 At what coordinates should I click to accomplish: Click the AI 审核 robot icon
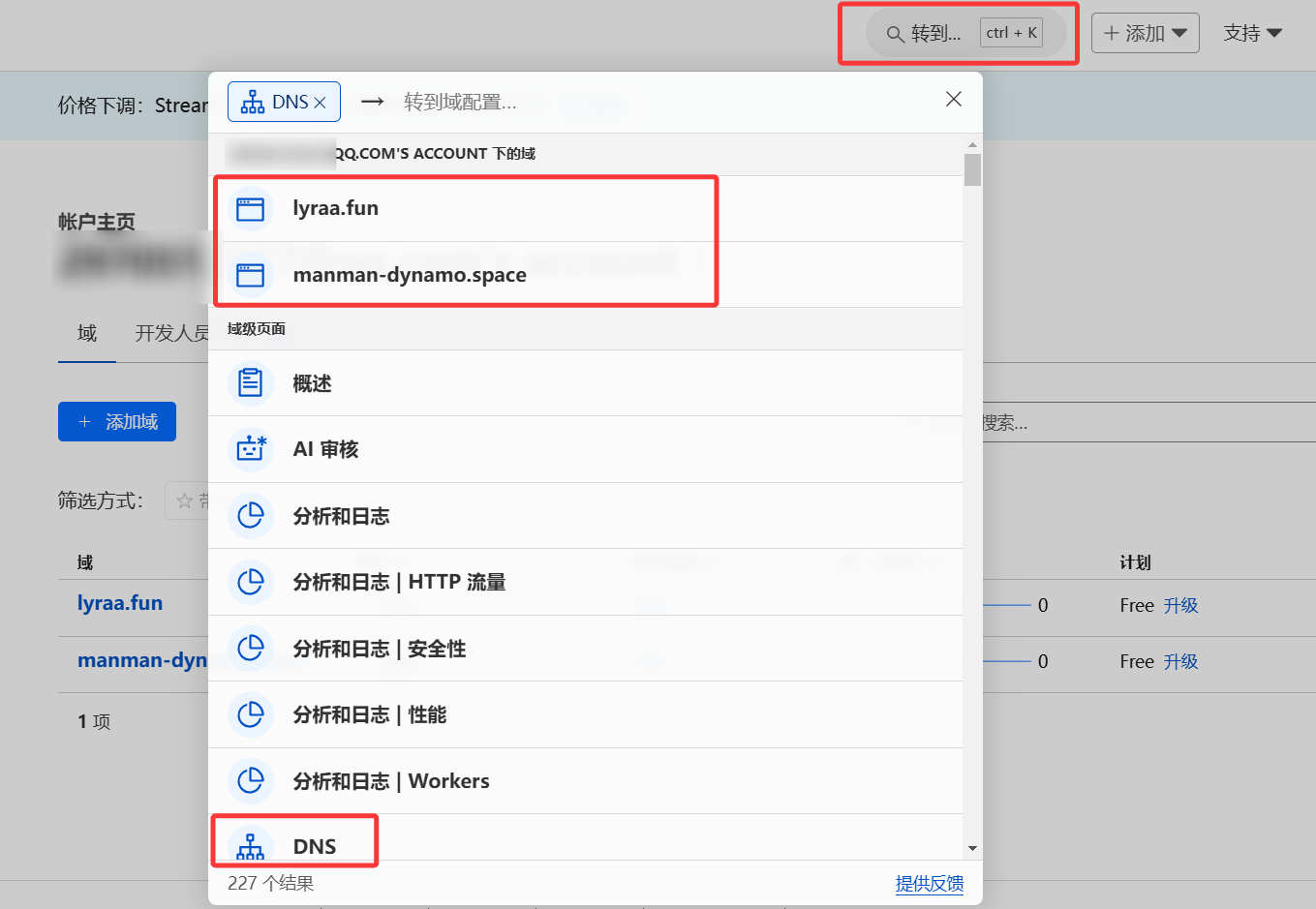pyautogui.click(x=251, y=449)
